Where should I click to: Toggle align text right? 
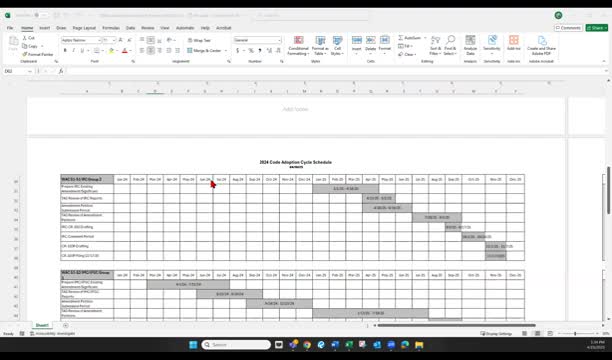pyautogui.click(x=159, y=51)
